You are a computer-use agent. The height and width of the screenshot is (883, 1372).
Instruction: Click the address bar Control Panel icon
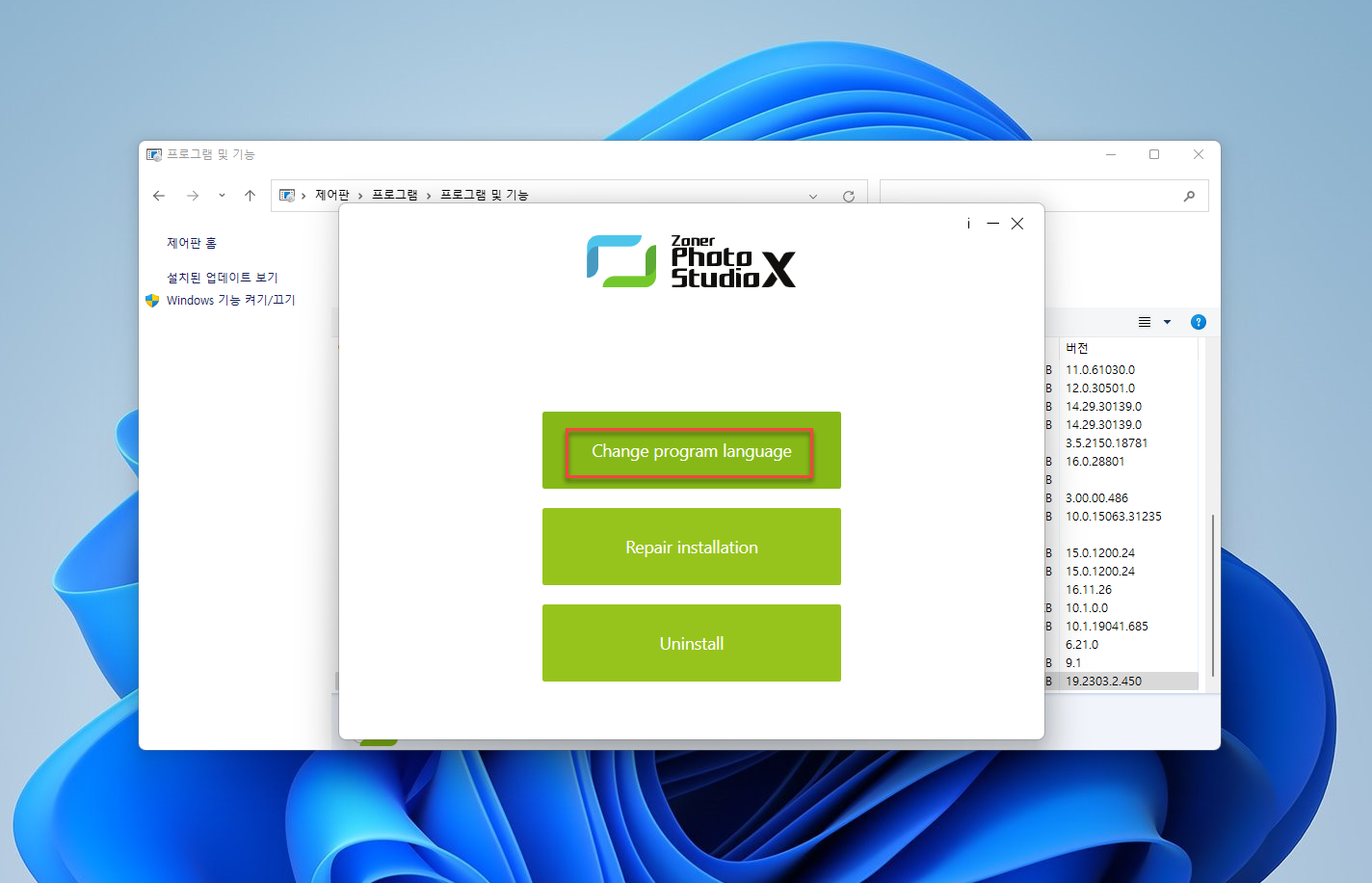(x=286, y=196)
